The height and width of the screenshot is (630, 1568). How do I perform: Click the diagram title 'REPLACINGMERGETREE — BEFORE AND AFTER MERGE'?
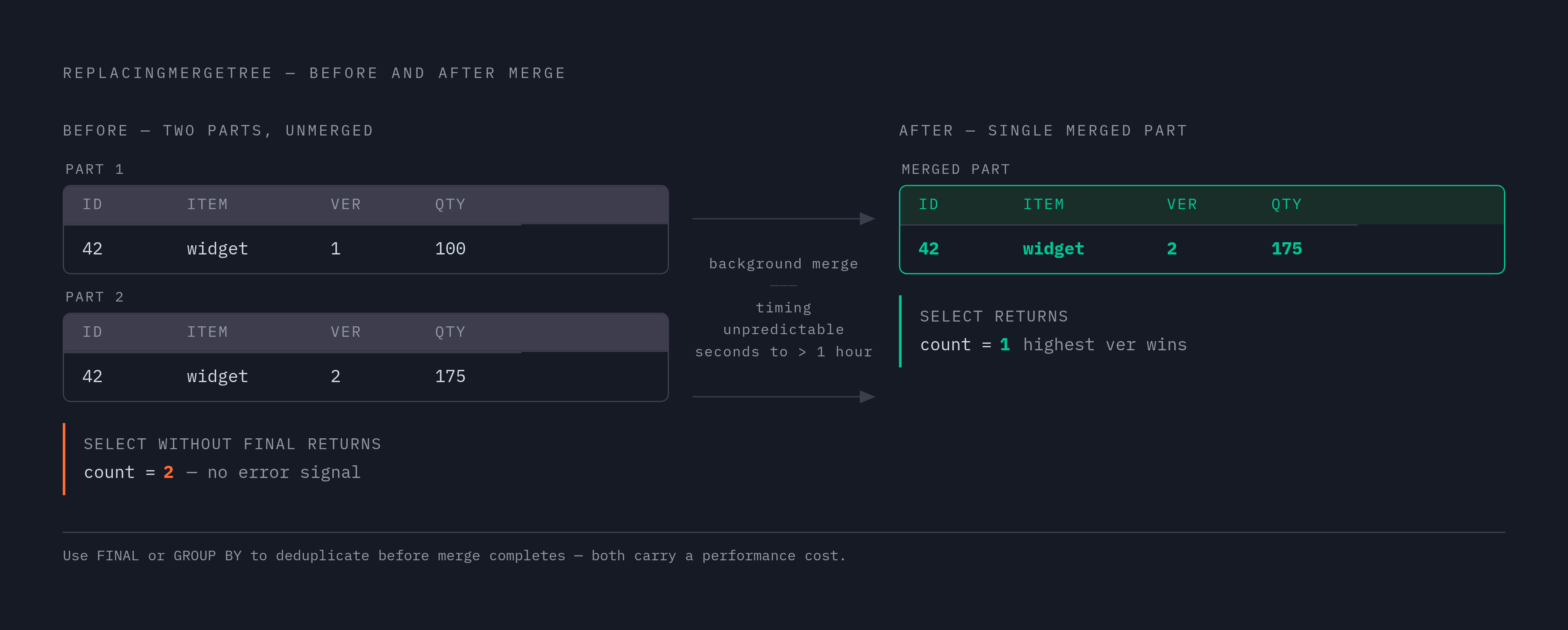pyautogui.click(x=314, y=73)
